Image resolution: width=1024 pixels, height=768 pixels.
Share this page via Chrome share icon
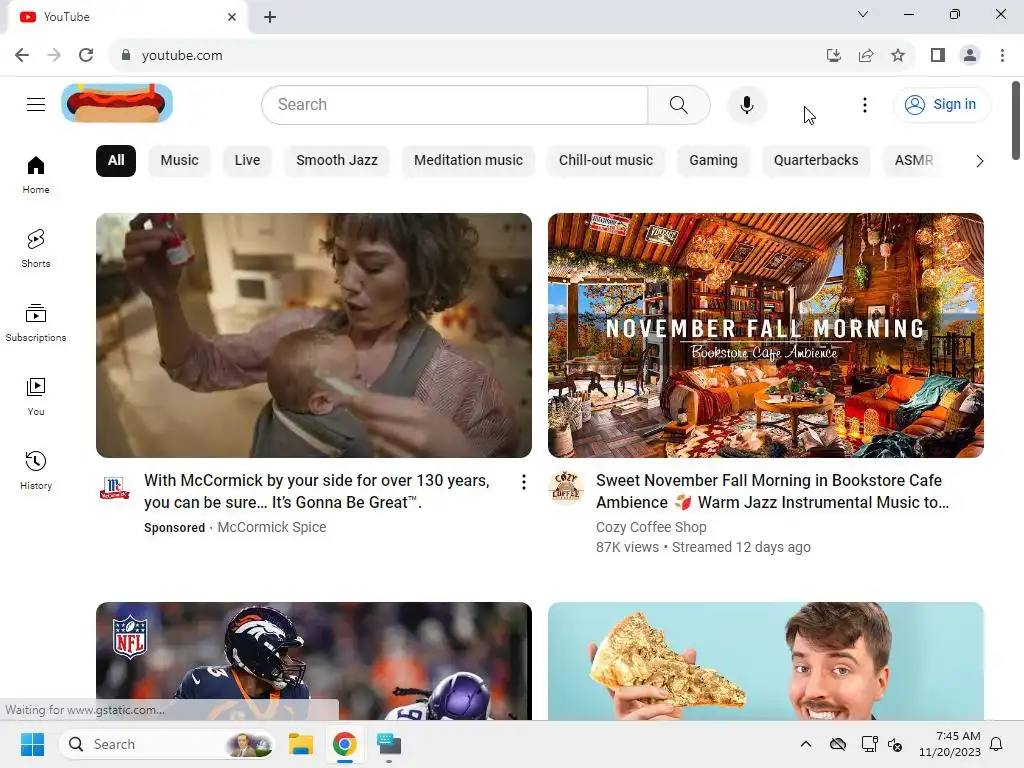[x=866, y=56]
